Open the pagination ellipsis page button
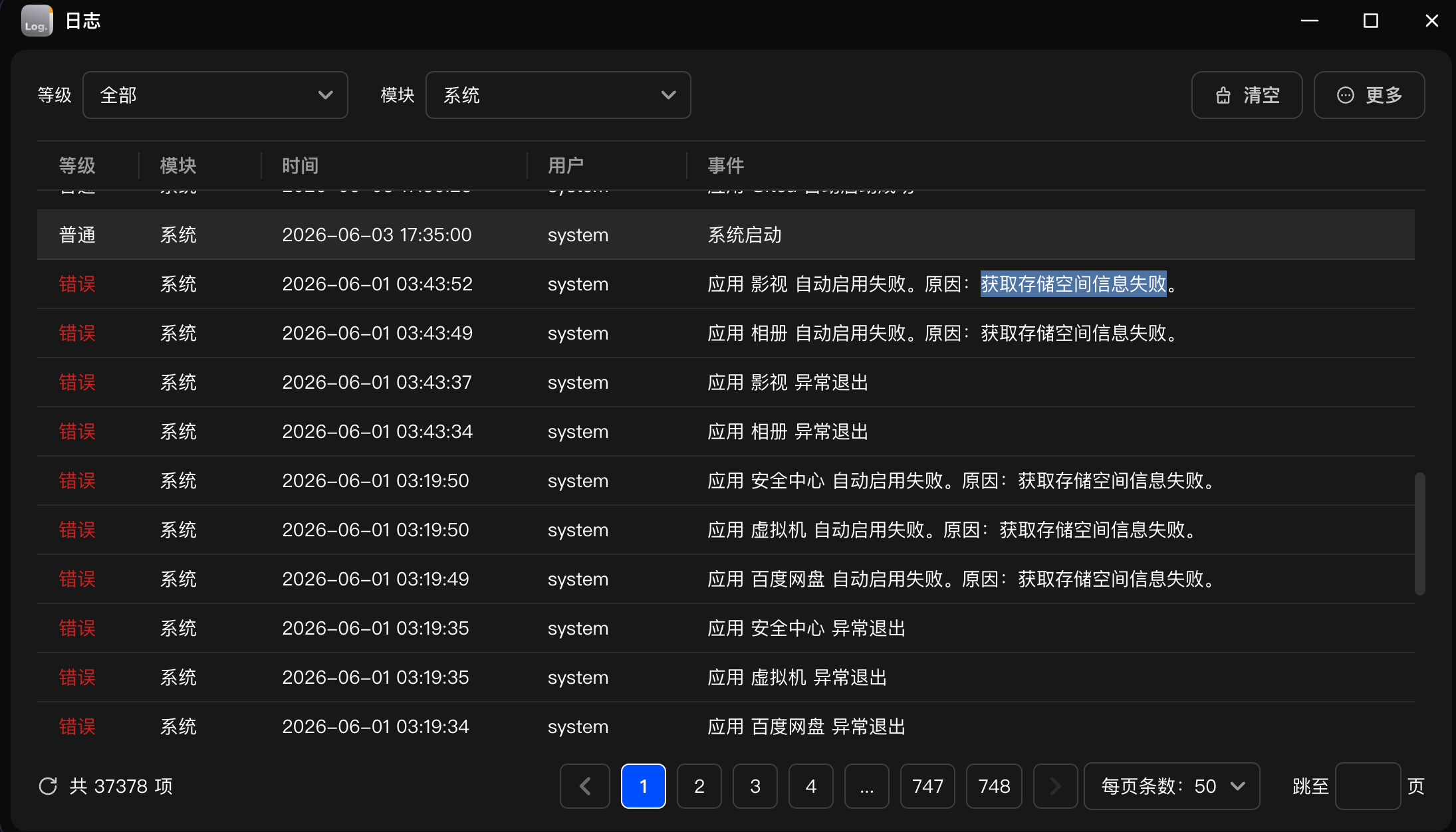The height and width of the screenshot is (832, 1456). pos(867,786)
